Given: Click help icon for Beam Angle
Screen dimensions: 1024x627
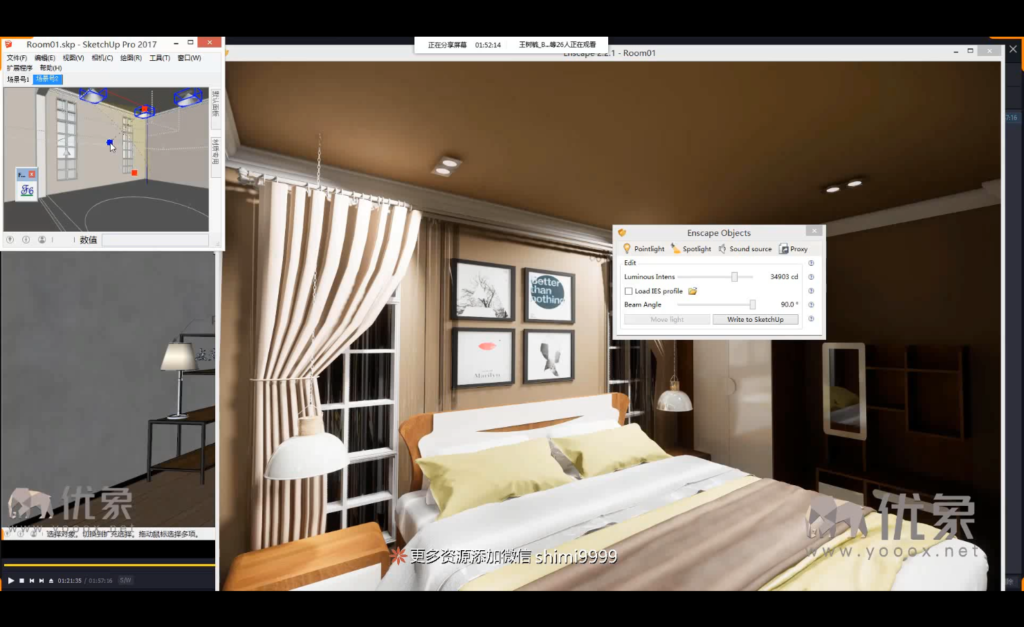Looking at the screenshot, I should (811, 305).
